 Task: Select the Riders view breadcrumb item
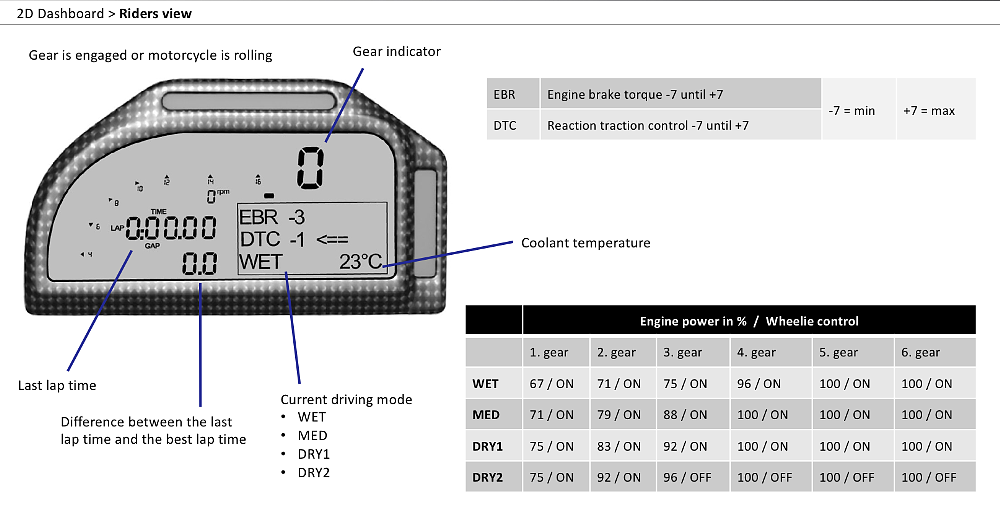[x=155, y=14]
